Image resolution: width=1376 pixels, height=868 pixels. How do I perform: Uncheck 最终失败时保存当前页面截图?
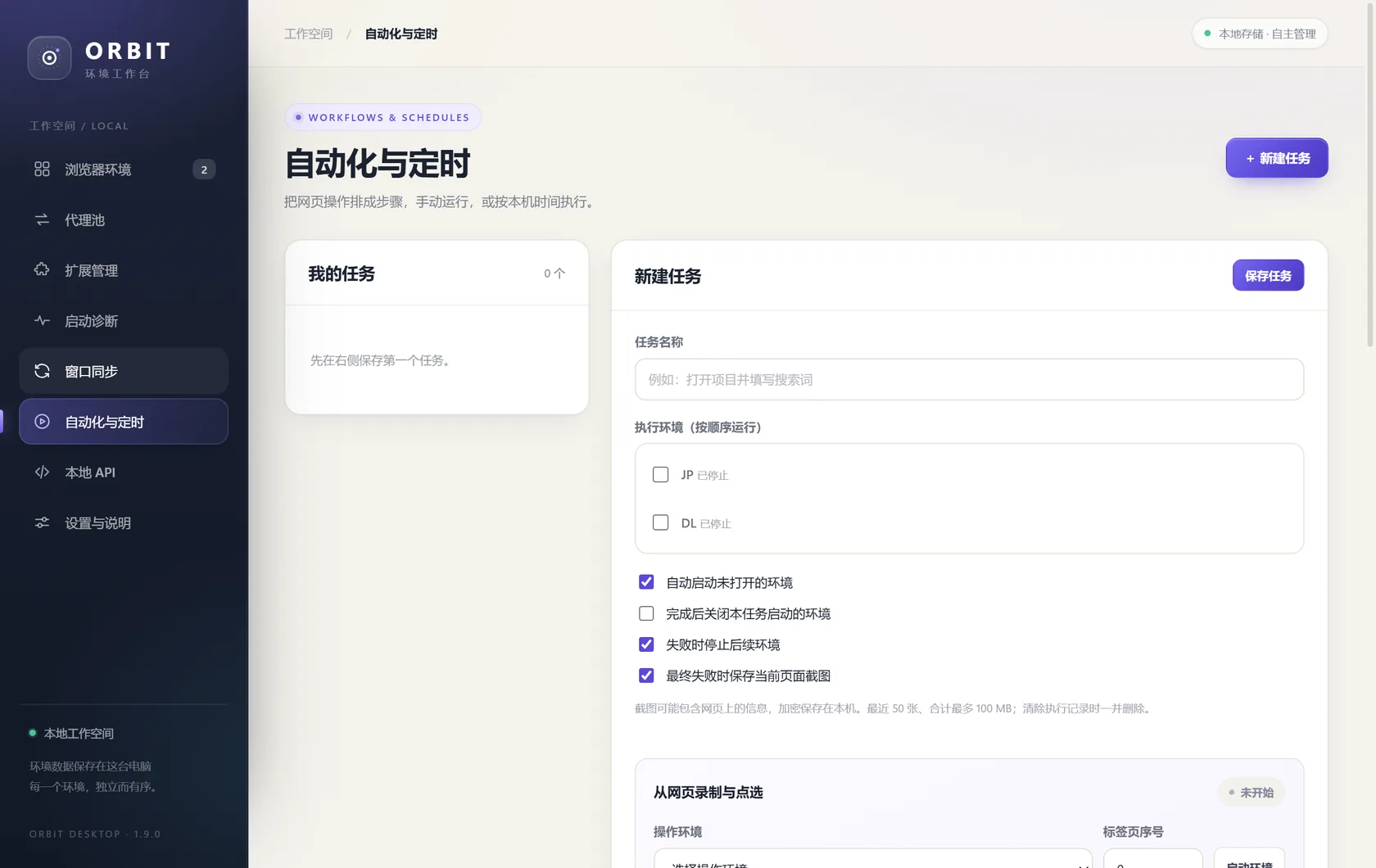click(646, 676)
